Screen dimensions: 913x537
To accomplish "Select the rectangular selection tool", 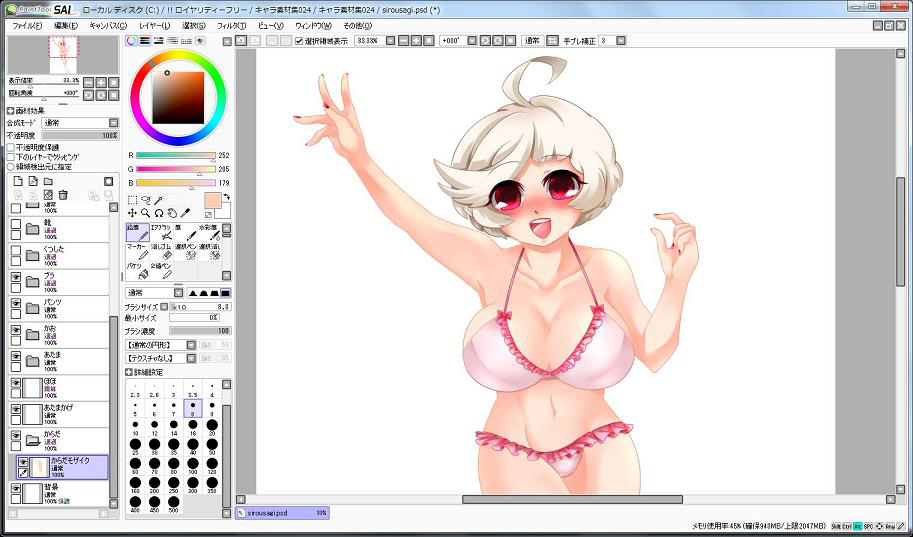I will 132,200.
